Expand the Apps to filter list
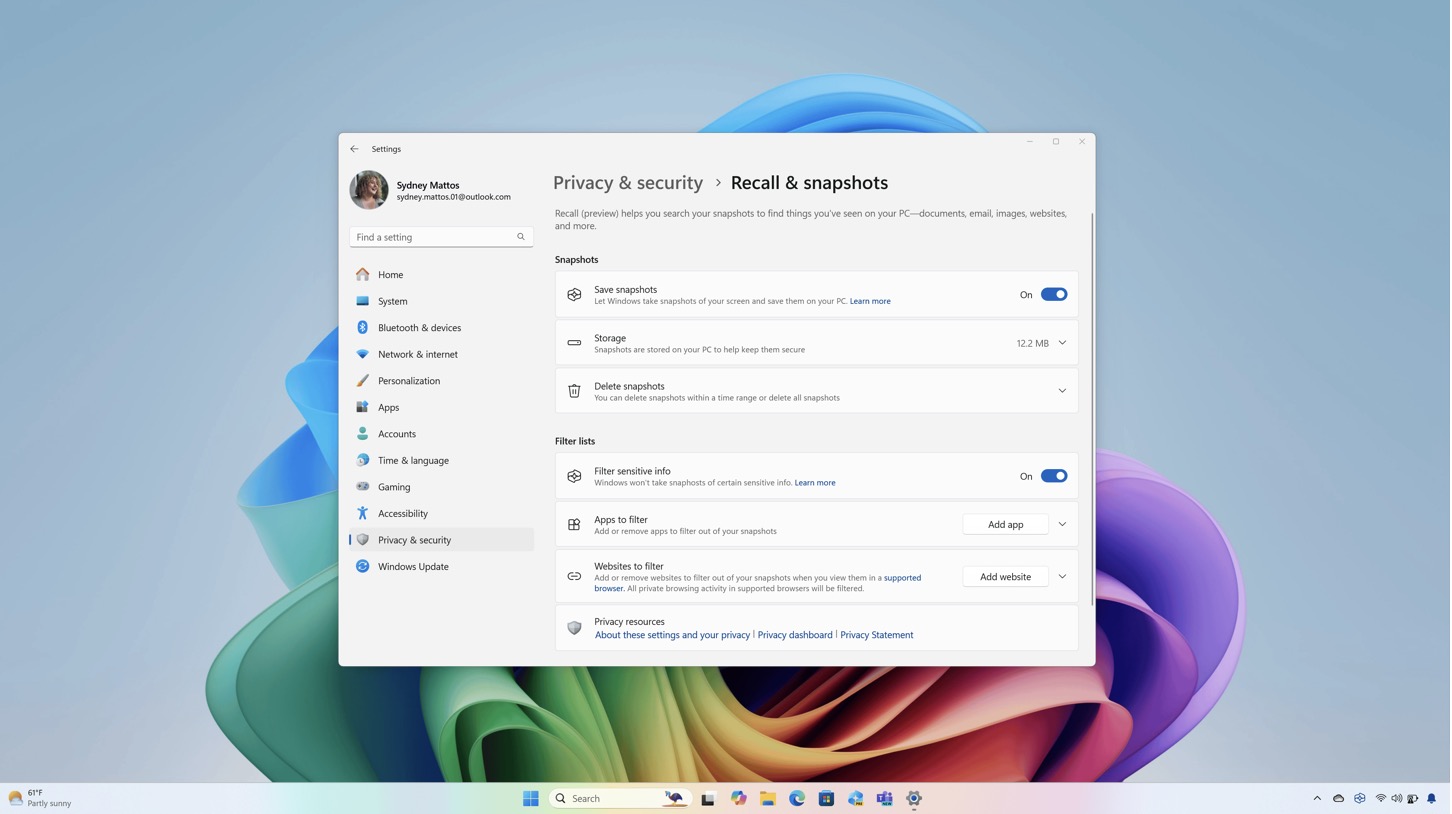Screen dimensions: 1452x814 pyautogui.click(x=1062, y=525)
